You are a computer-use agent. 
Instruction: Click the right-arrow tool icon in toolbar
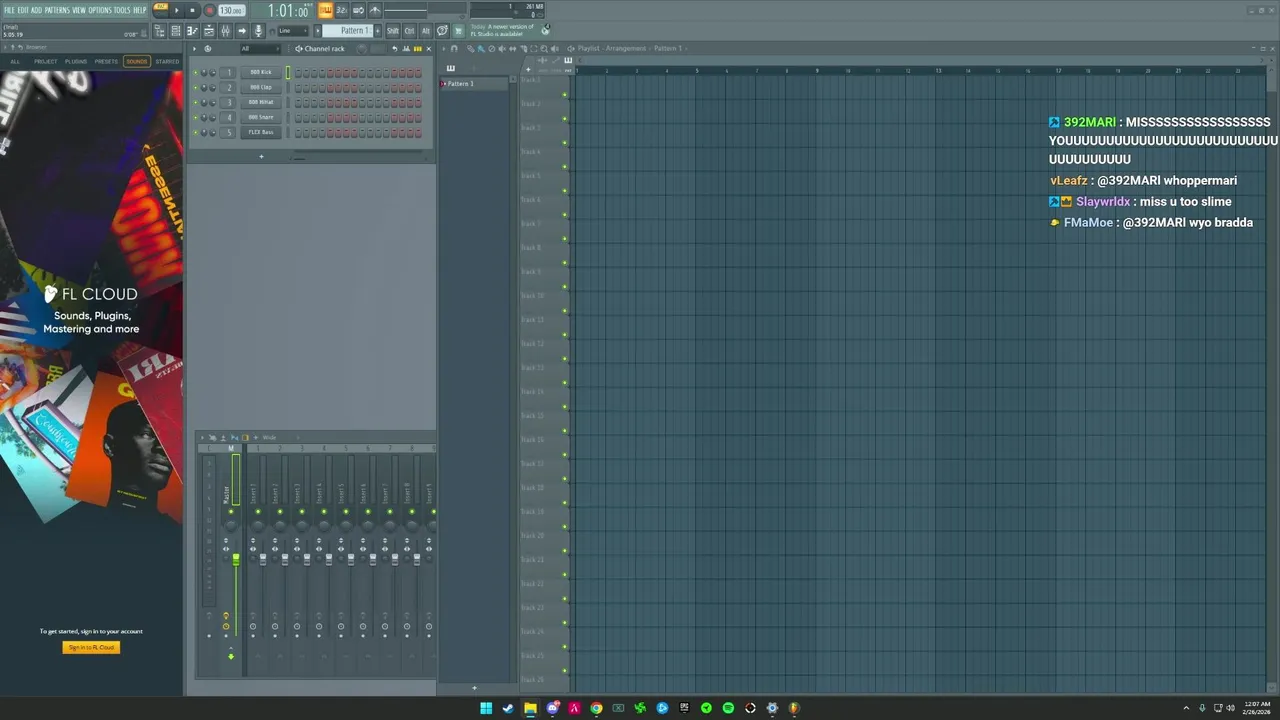coord(242,31)
